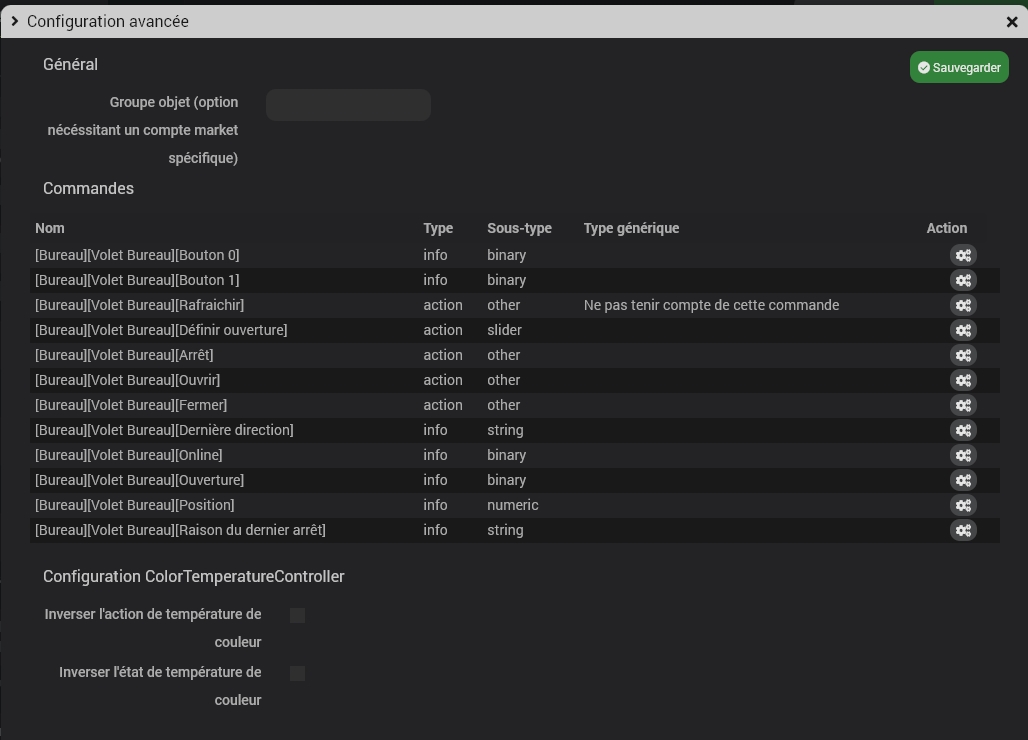Close the Configuration avancée dialog
The height and width of the screenshot is (740, 1028).
pos(1012,21)
